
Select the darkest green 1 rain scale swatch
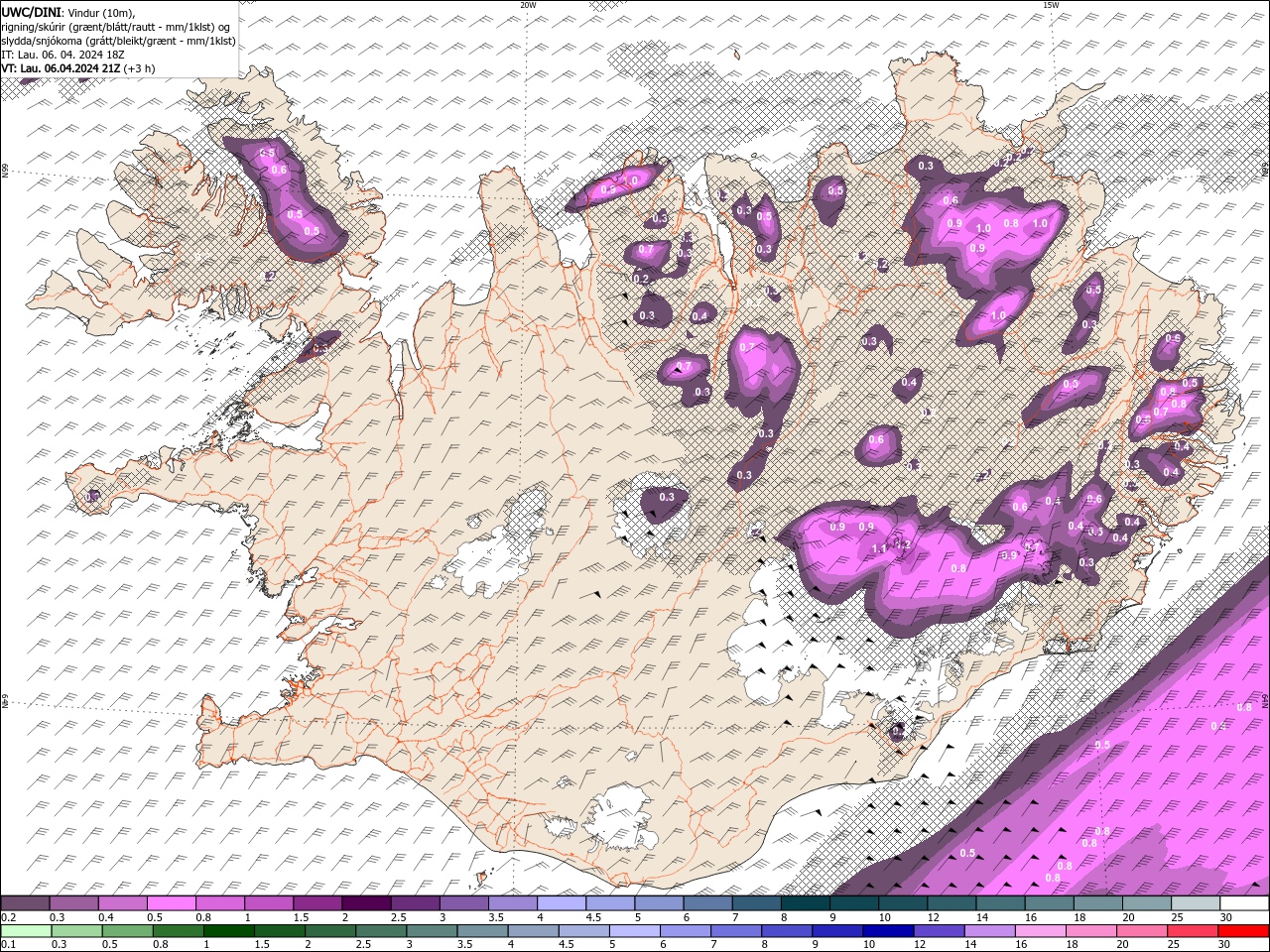point(228,931)
